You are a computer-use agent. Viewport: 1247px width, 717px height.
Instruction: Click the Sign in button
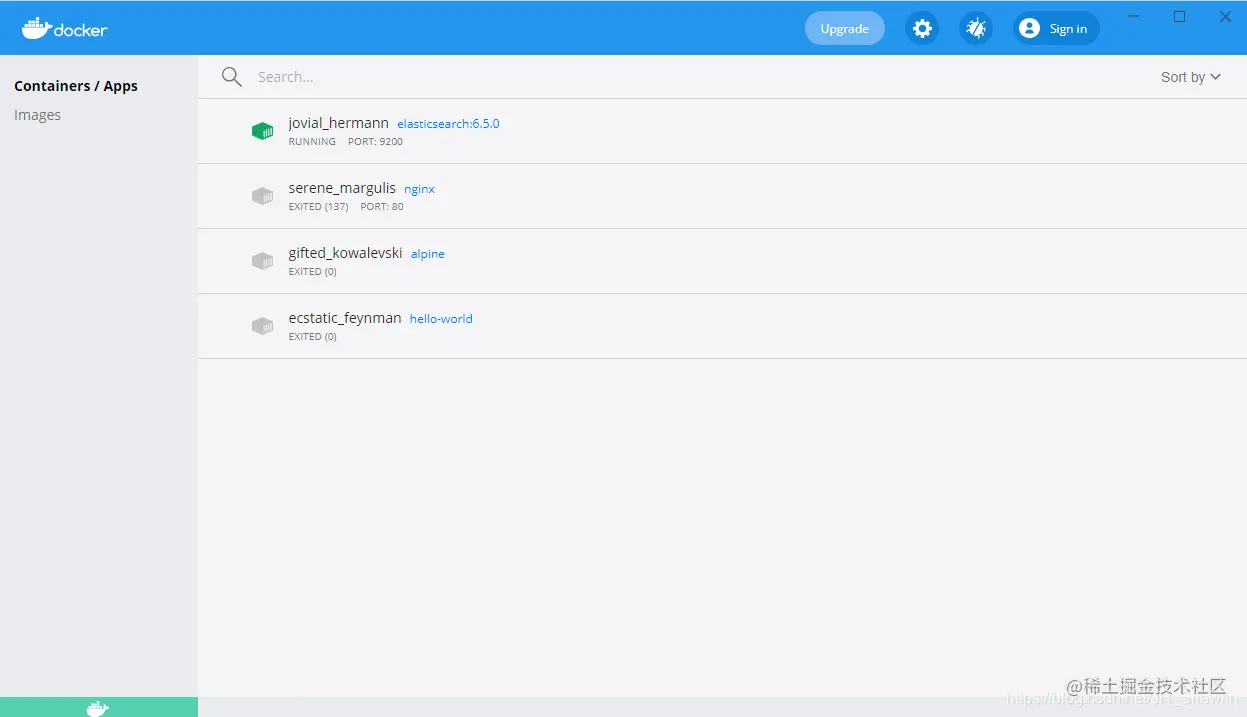[x=1056, y=28]
